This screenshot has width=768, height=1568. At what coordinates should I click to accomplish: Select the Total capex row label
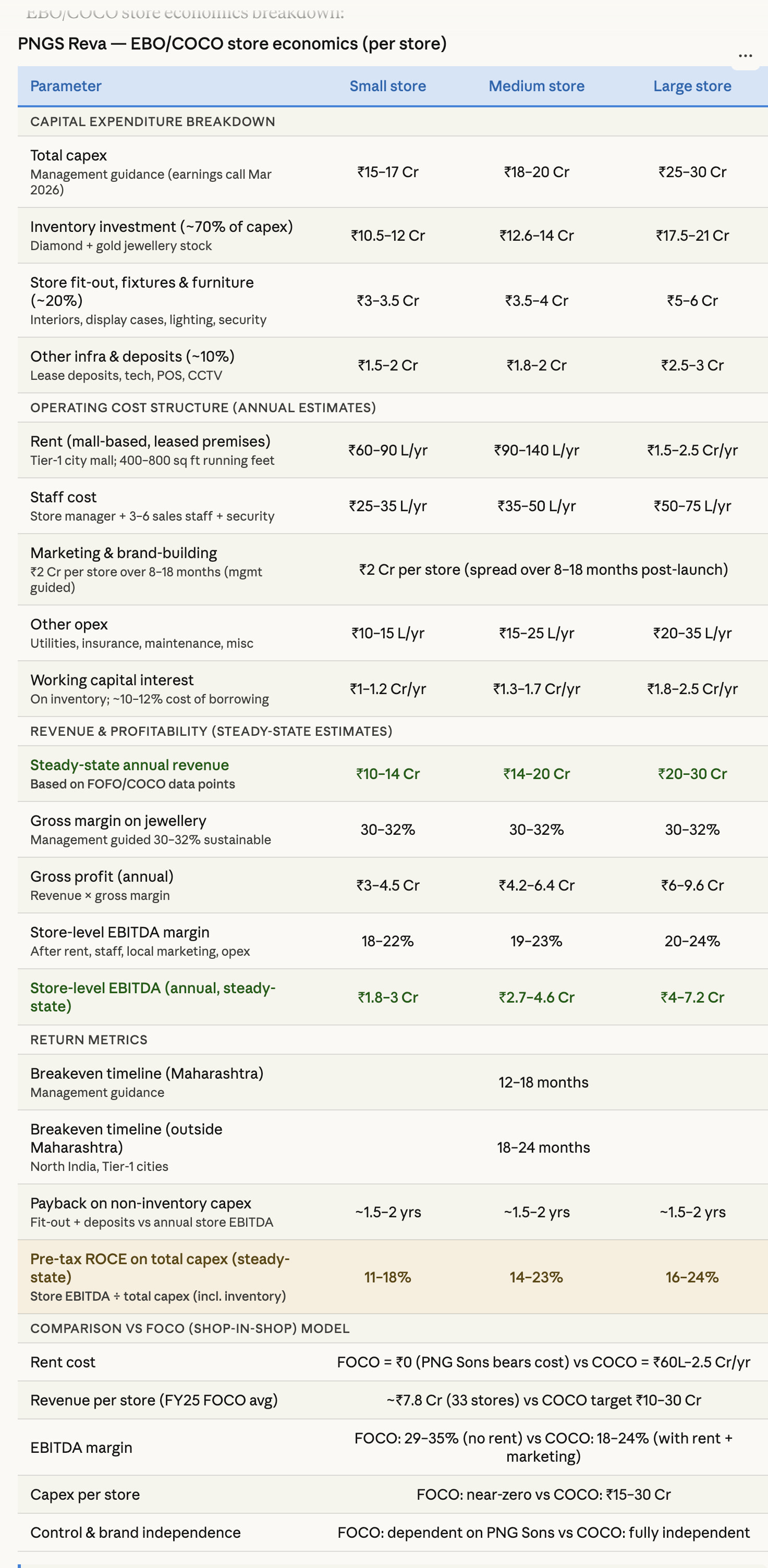click(68, 155)
